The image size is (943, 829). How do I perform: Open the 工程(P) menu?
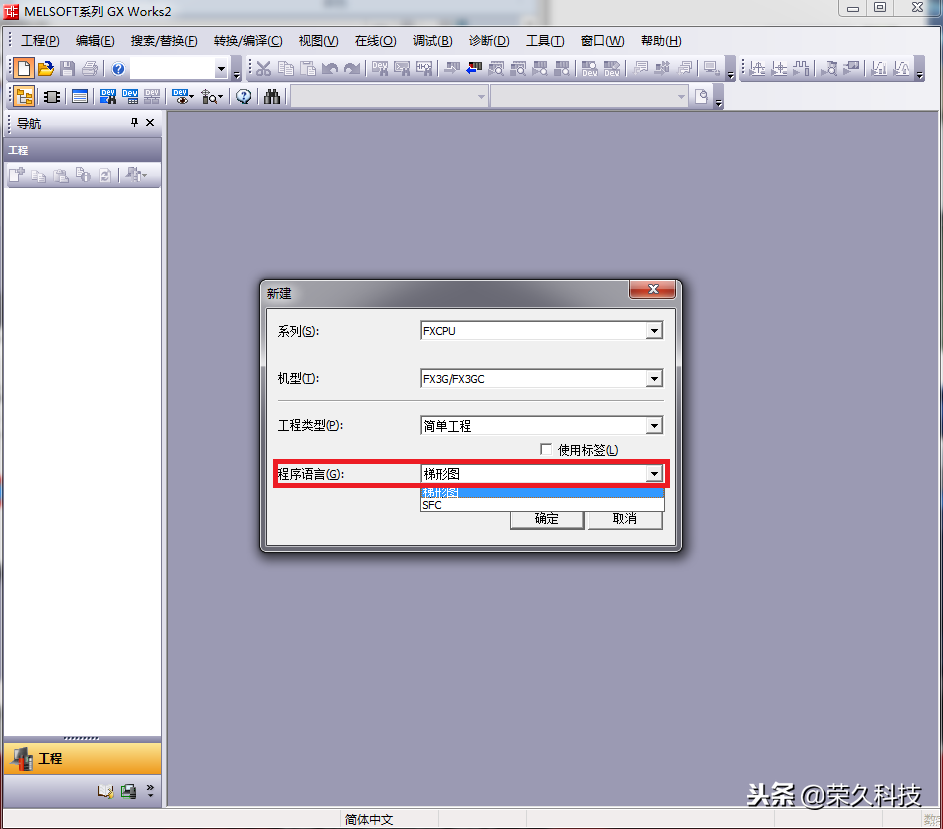pyautogui.click(x=40, y=41)
